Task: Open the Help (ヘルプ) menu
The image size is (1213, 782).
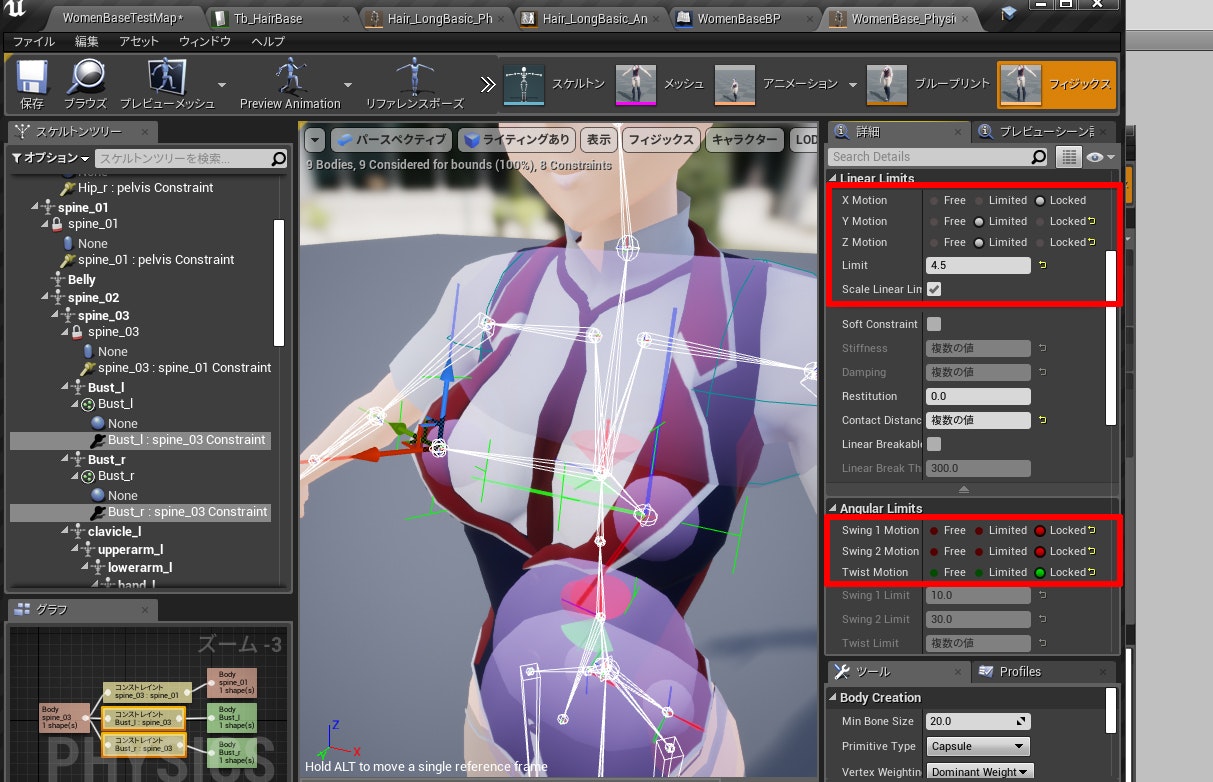Action: [x=268, y=41]
